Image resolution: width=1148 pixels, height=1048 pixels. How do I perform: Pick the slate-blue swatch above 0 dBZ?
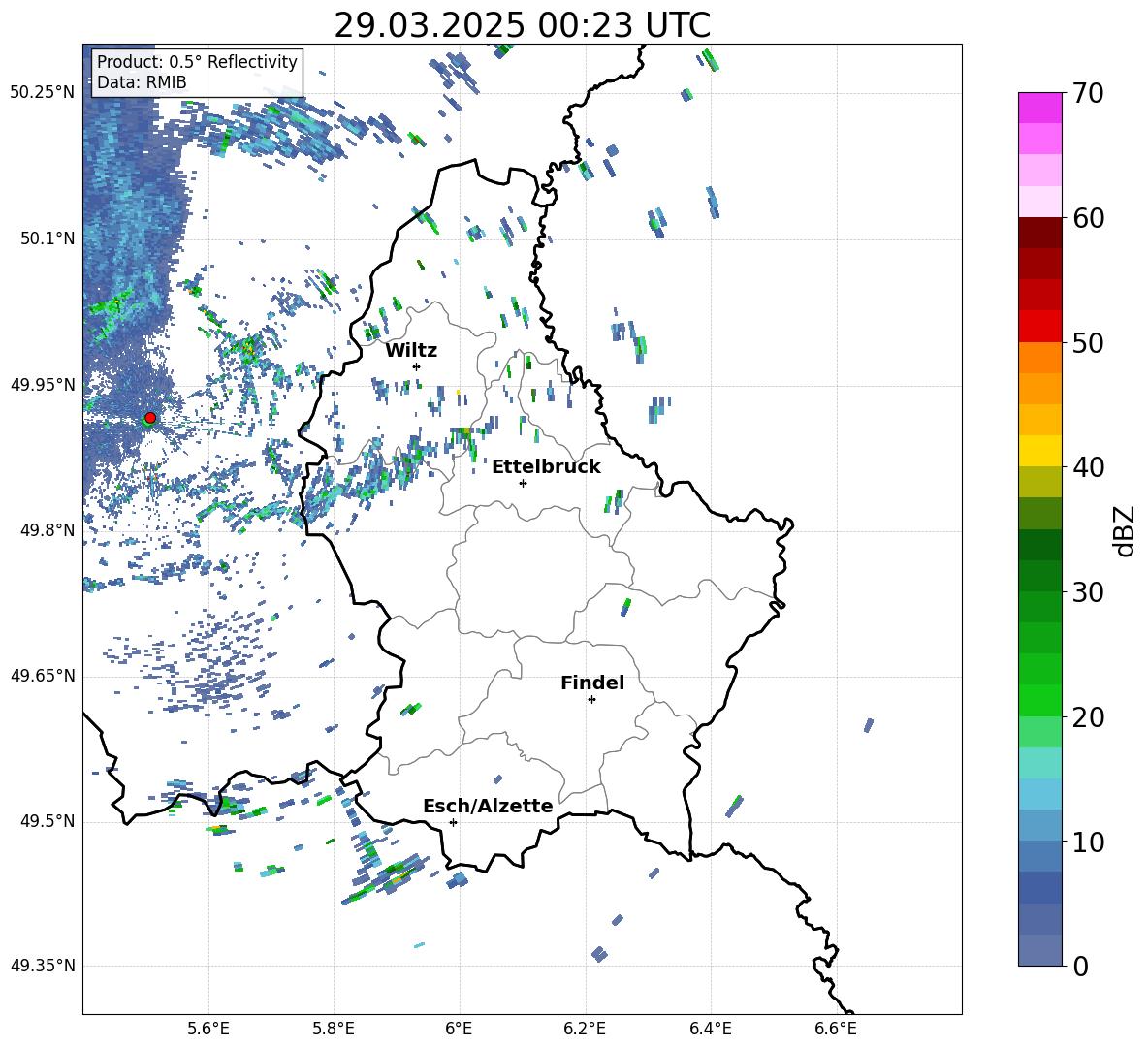click(1039, 950)
